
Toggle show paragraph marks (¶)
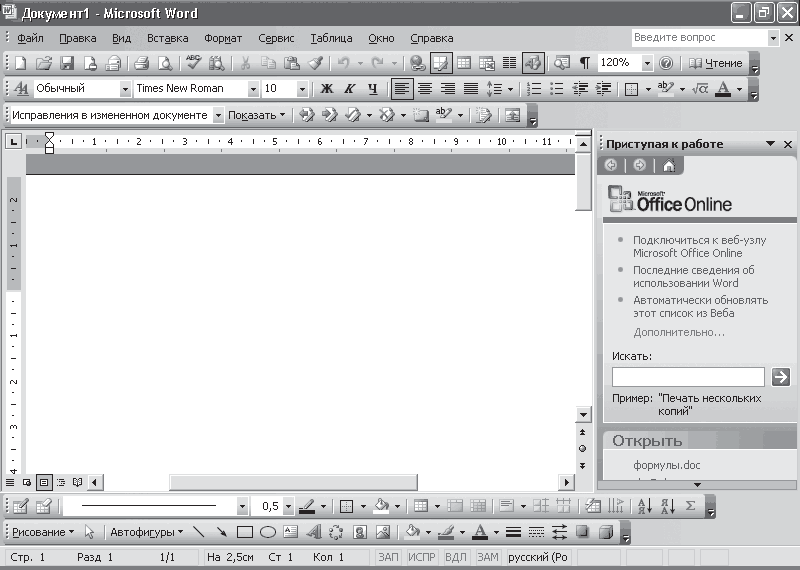[x=585, y=63]
